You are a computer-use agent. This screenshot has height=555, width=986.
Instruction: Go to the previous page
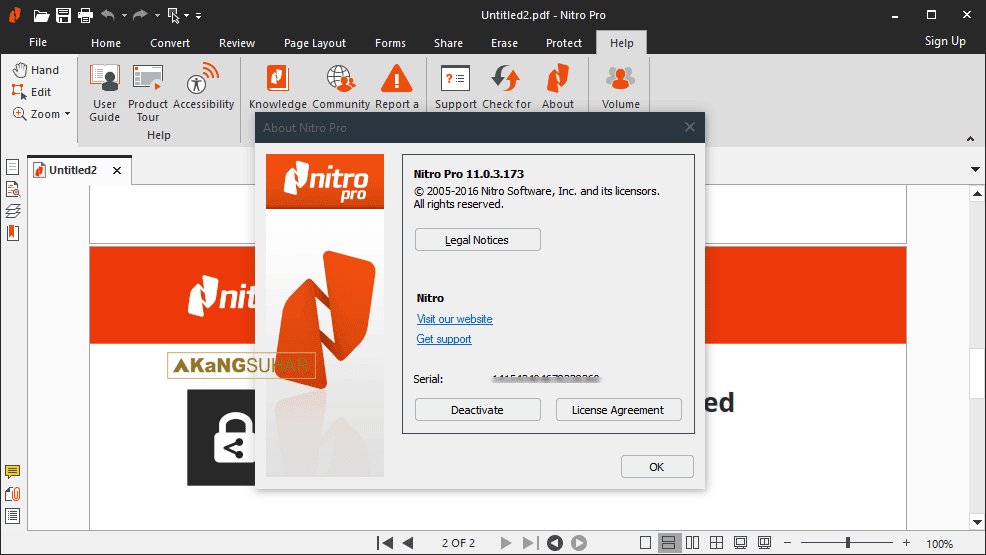(408, 542)
